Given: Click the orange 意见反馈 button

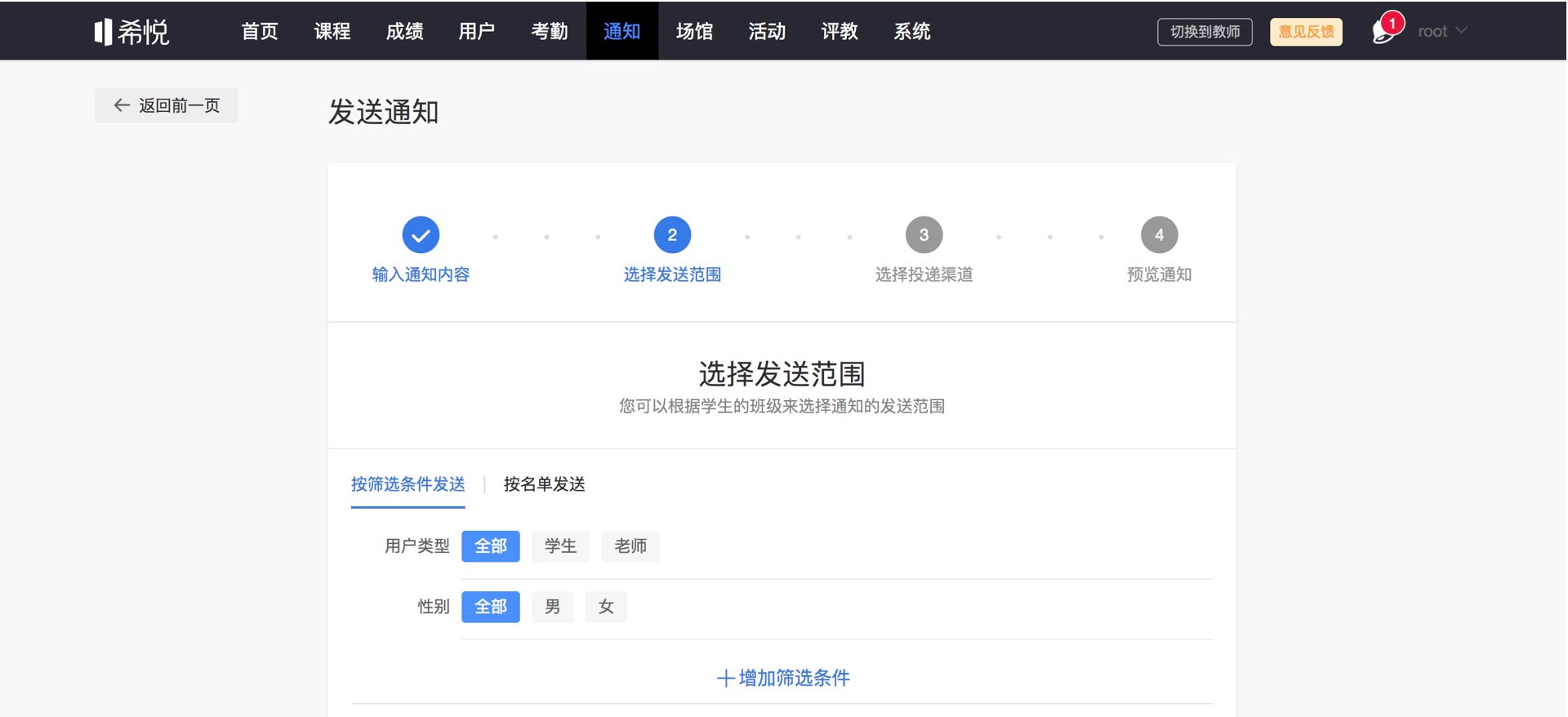Looking at the screenshot, I should click(x=1306, y=32).
